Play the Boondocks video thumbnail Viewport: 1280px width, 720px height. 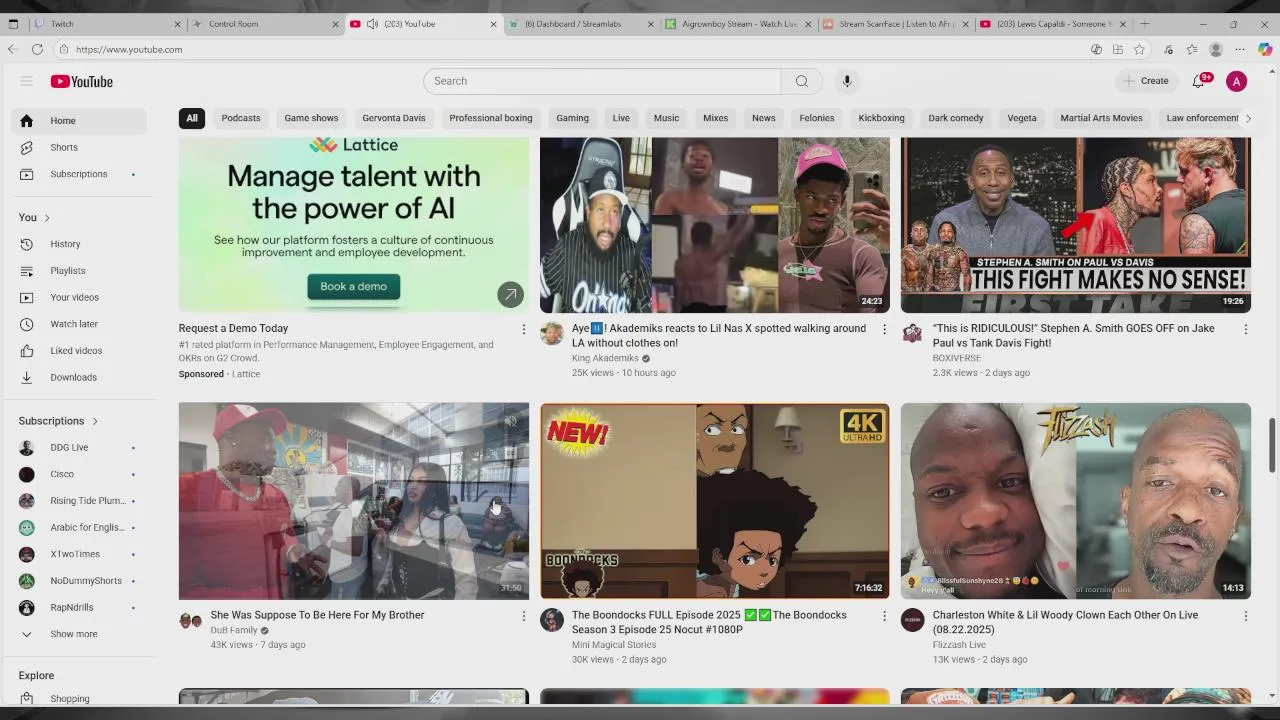coord(715,501)
